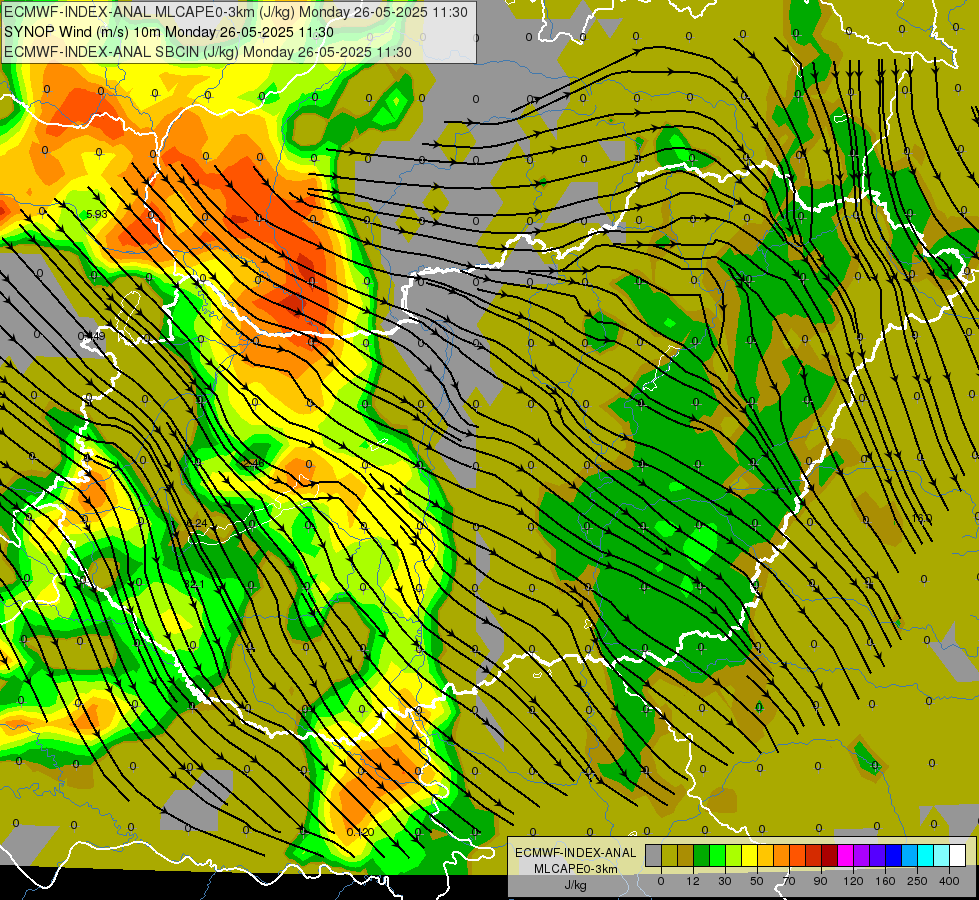Click the legend scale value 12
The width and height of the screenshot is (979, 900).
tap(693, 881)
